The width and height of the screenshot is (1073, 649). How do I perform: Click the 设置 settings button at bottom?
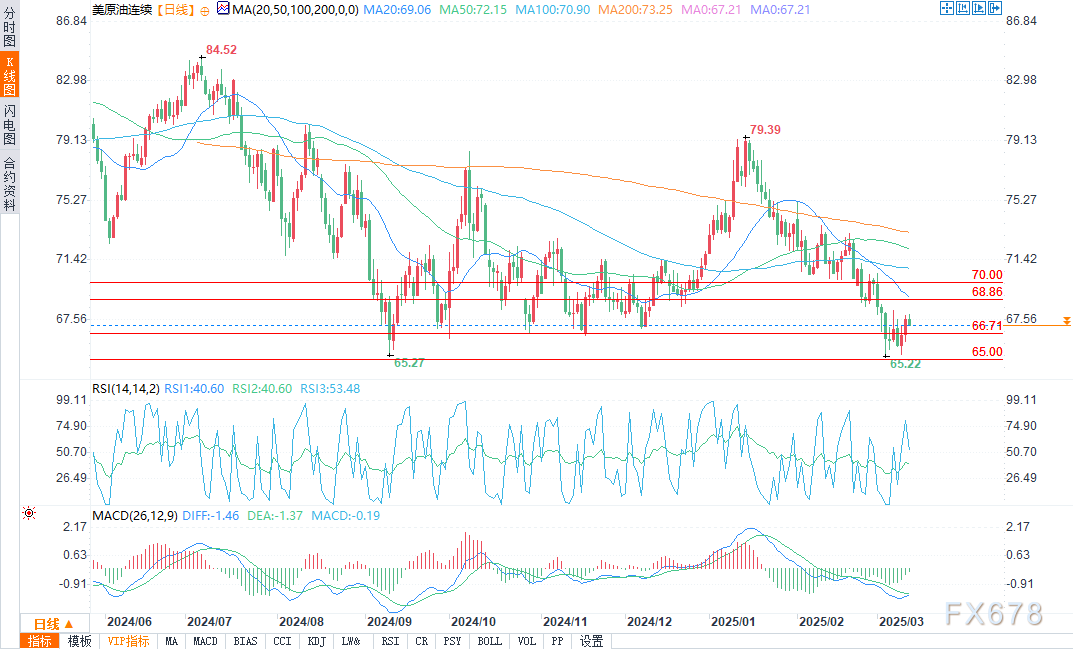click(592, 641)
